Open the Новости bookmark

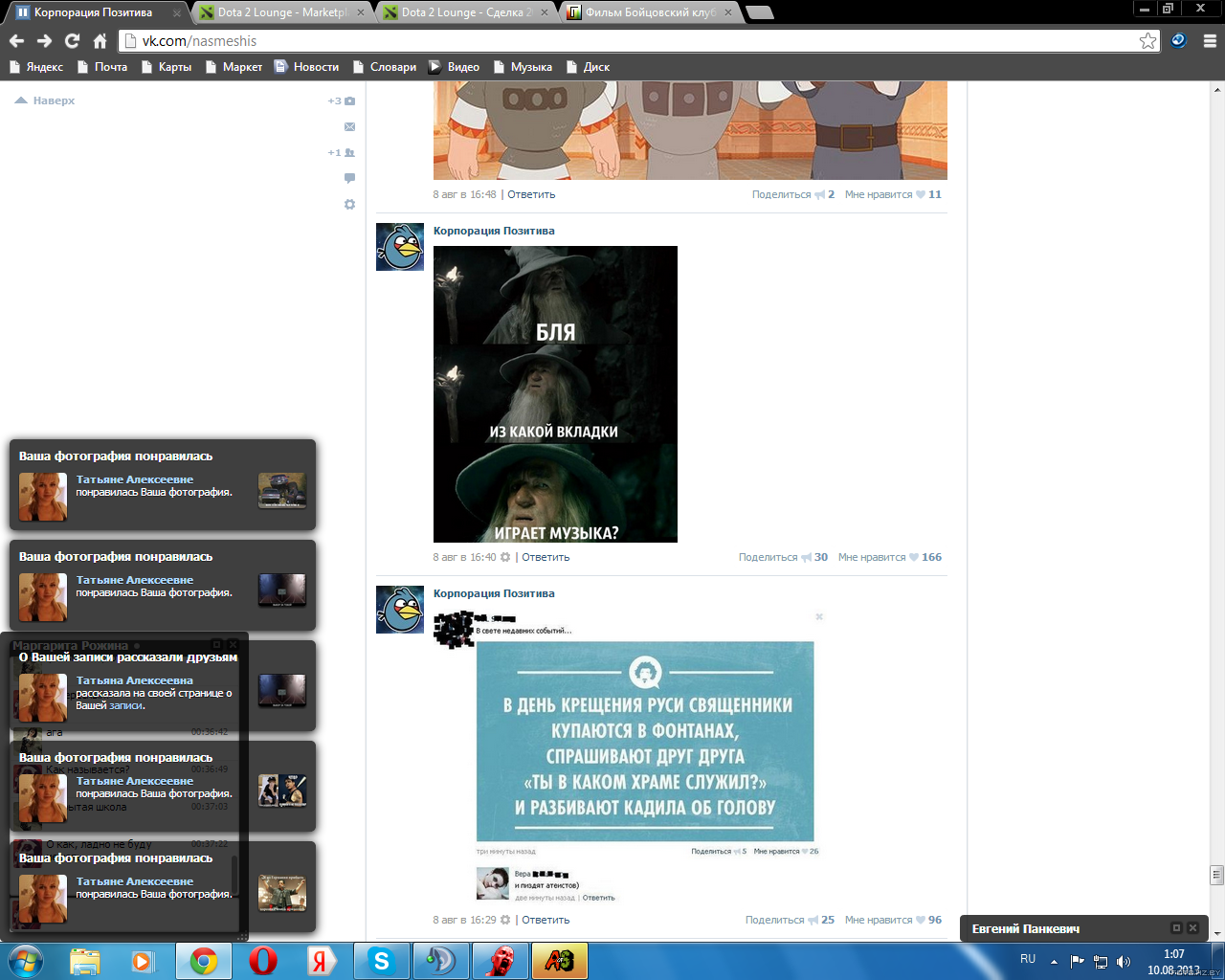click(x=307, y=67)
